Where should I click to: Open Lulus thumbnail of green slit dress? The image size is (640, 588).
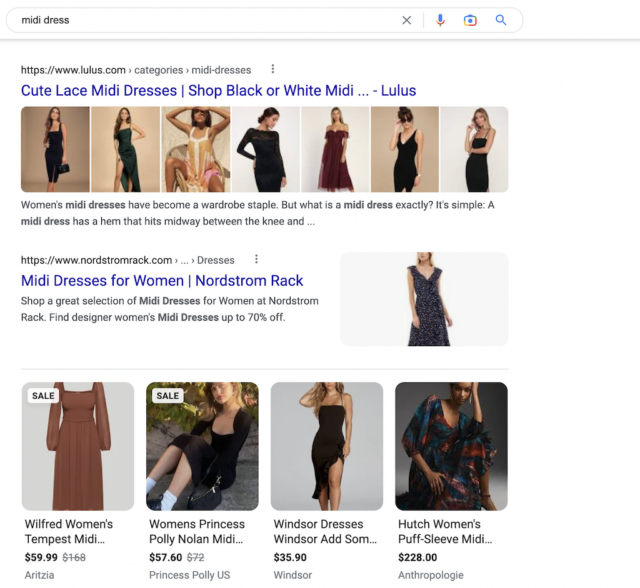pos(125,149)
